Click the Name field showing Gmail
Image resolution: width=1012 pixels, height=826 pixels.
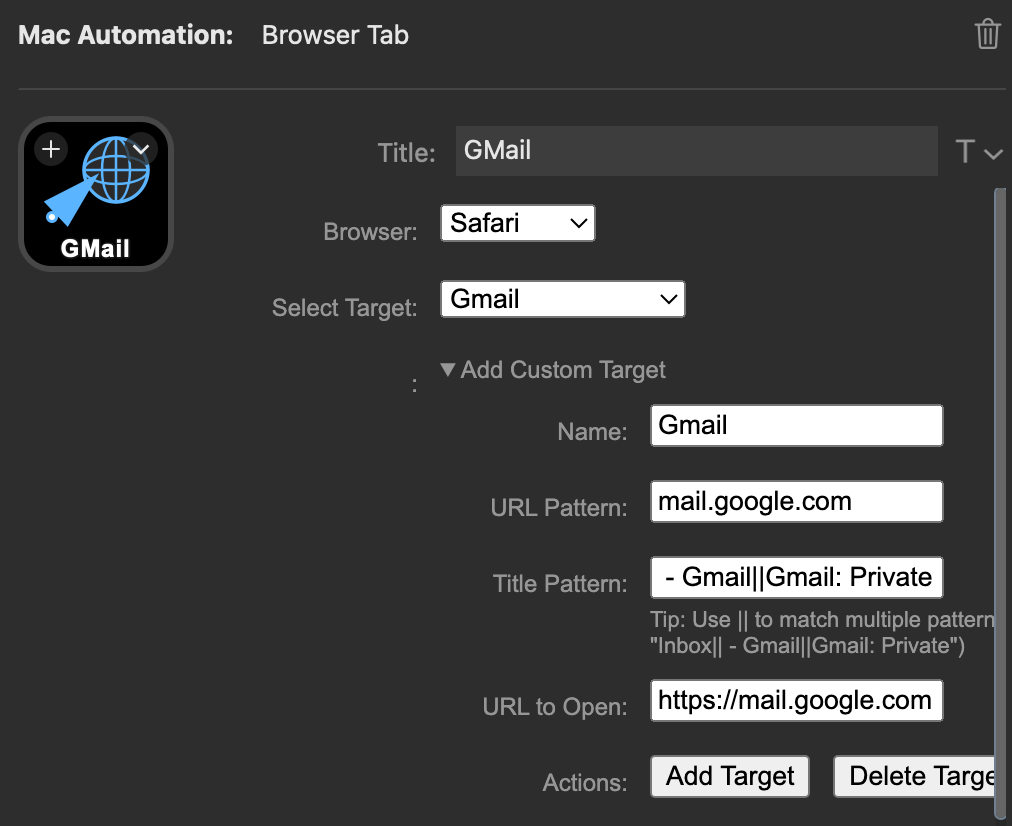tap(796, 425)
